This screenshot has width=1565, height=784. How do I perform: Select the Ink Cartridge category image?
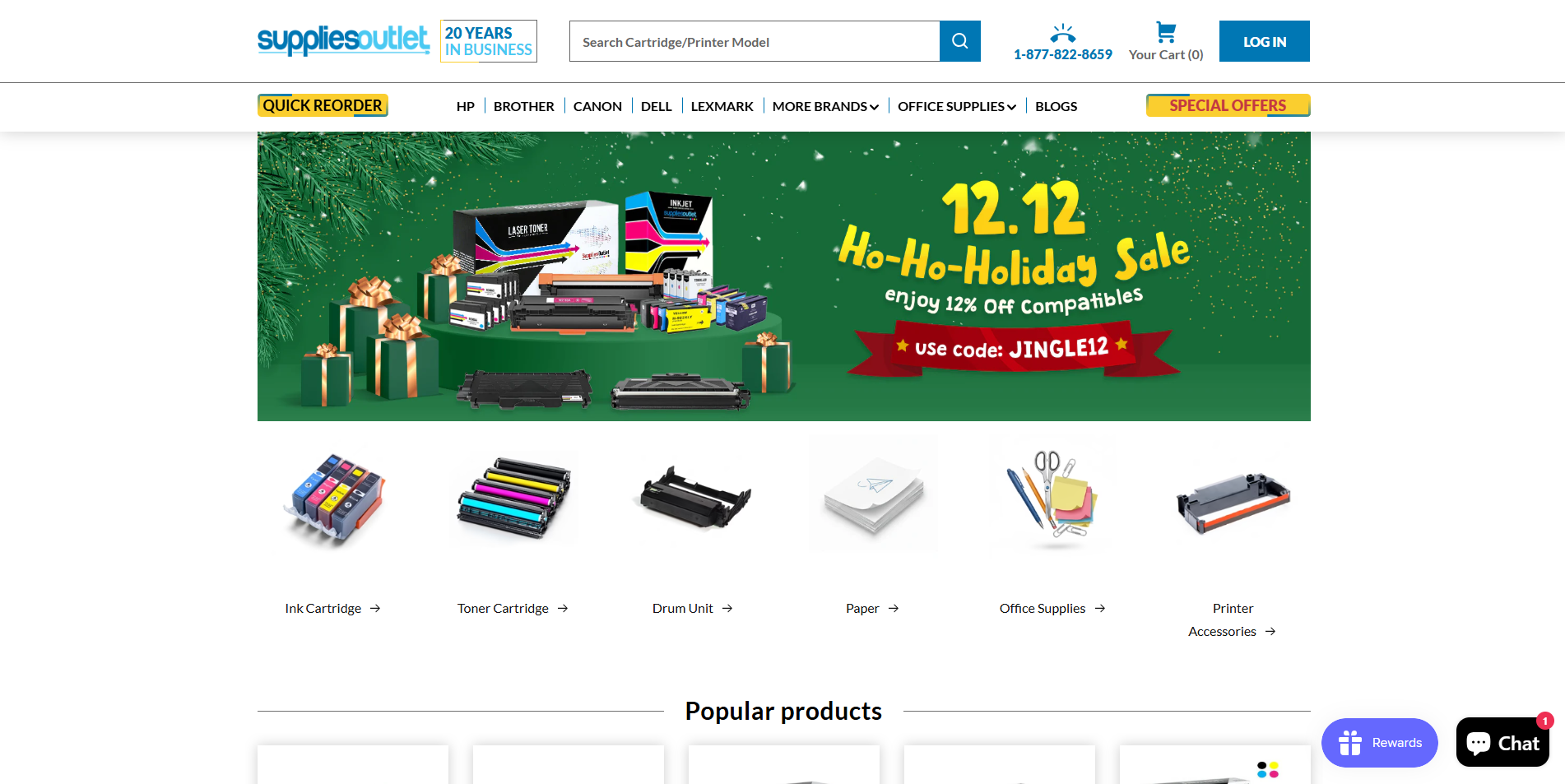coord(334,499)
